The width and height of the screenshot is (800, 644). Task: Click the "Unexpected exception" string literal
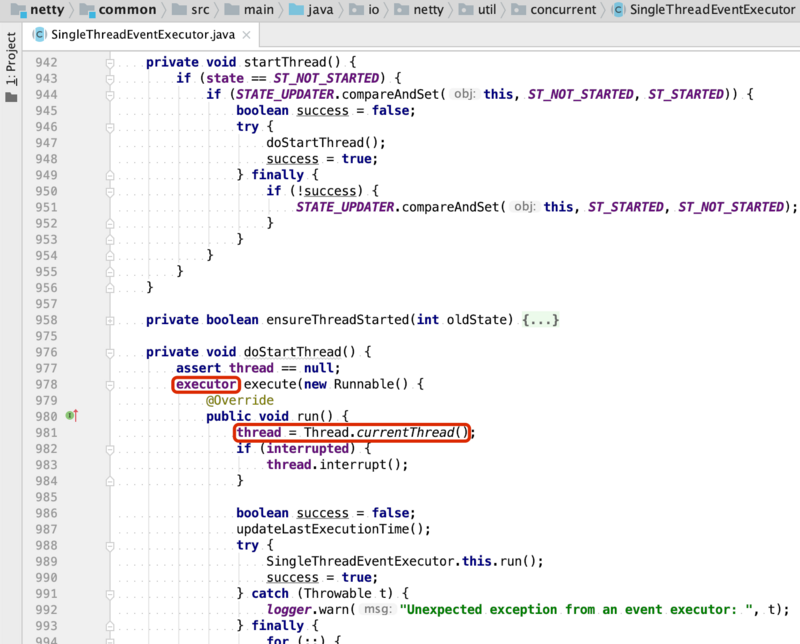(575, 609)
